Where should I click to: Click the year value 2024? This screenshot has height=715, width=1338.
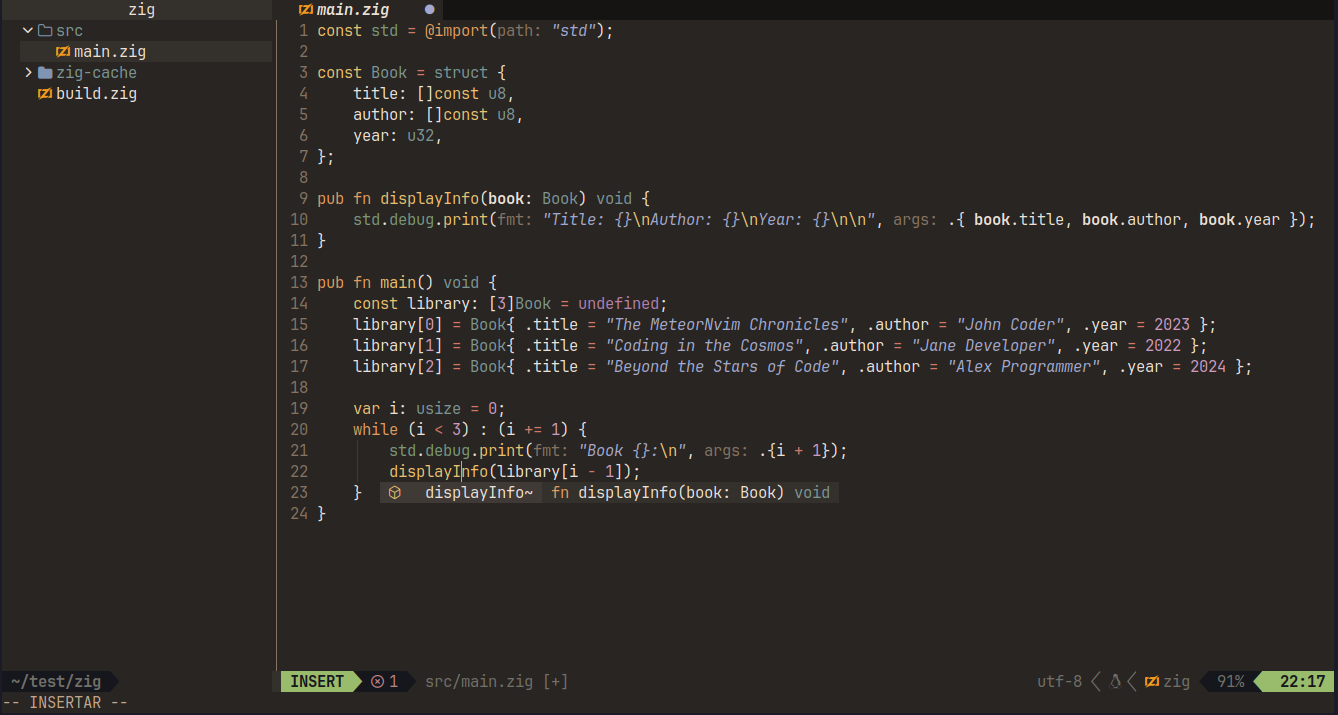click(x=1208, y=367)
